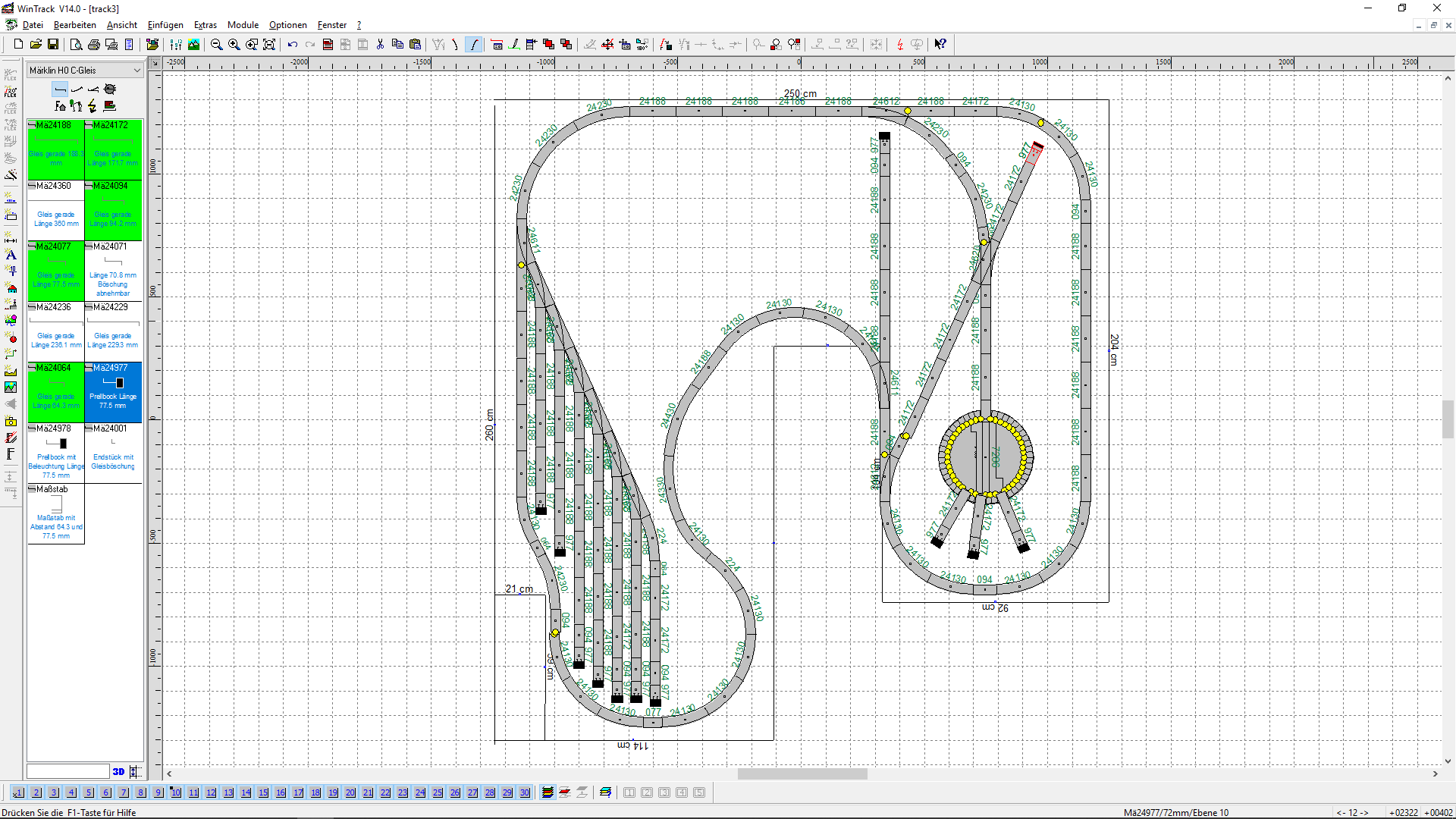The height and width of the screenshot is (819, 1456).
Task: Open the Fenster menu
Action: click(x=332, y=25)
